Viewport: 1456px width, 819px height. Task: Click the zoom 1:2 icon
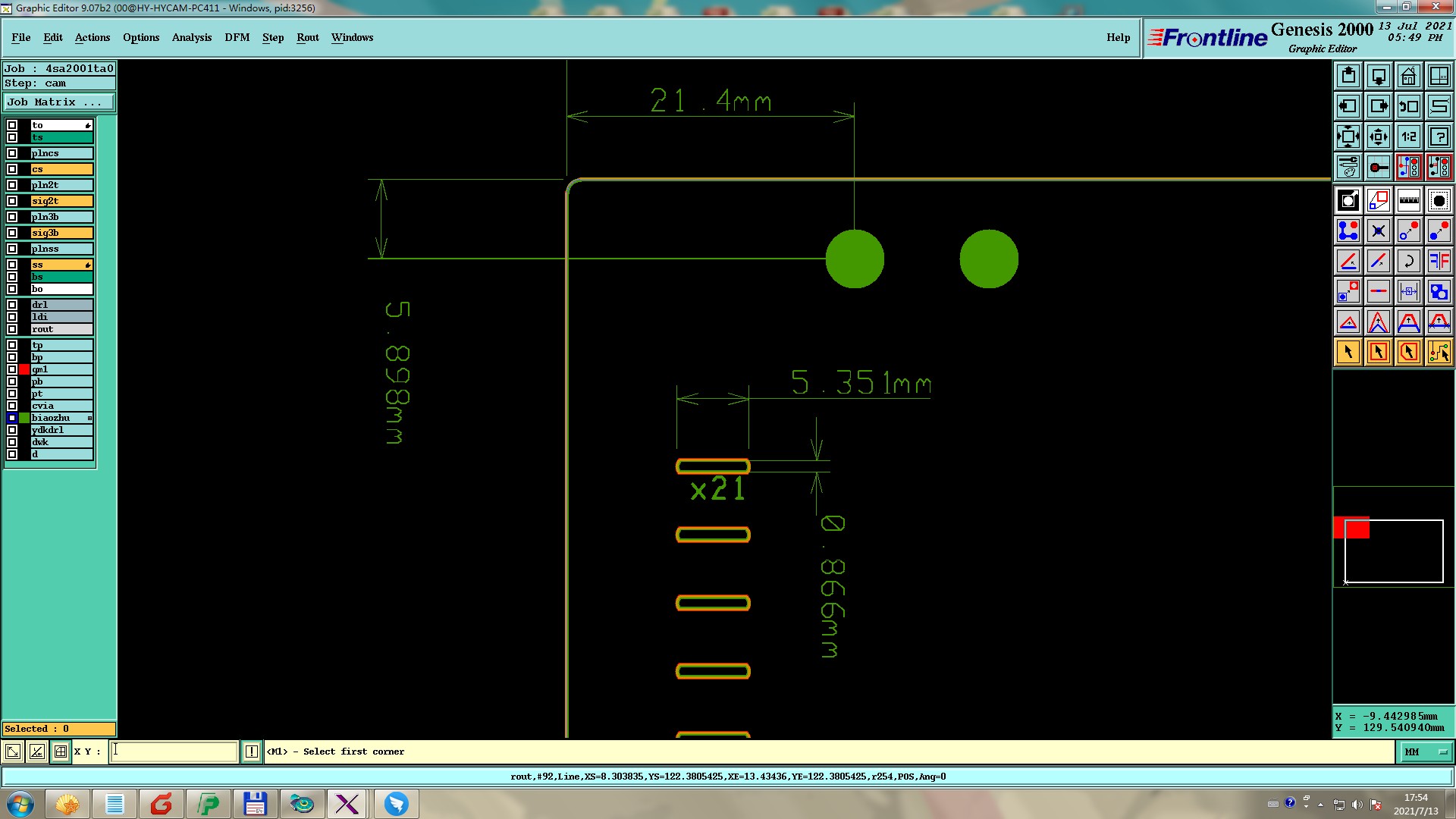click(x=1408, y=136)
